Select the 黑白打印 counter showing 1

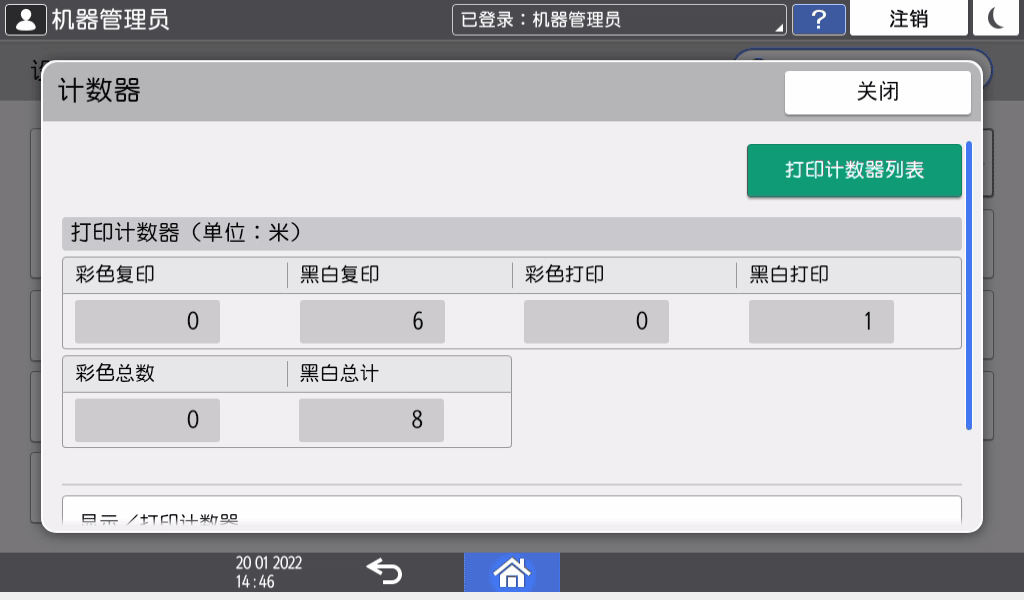[x=820, y=321]
